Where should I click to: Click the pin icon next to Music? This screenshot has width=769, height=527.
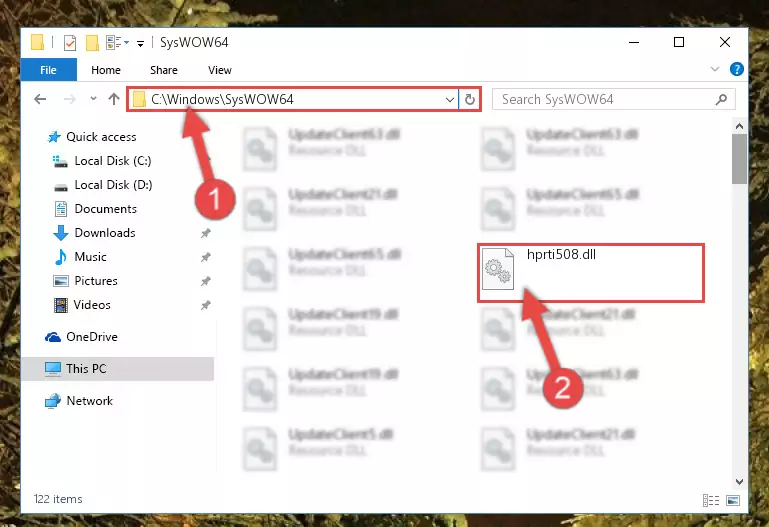tap(206, 257)
